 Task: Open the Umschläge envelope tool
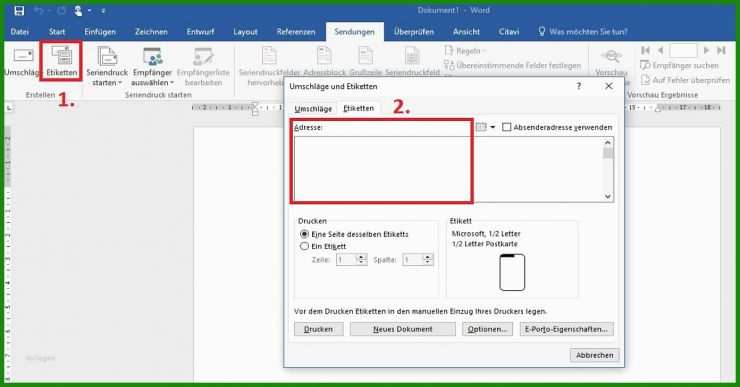22,62
